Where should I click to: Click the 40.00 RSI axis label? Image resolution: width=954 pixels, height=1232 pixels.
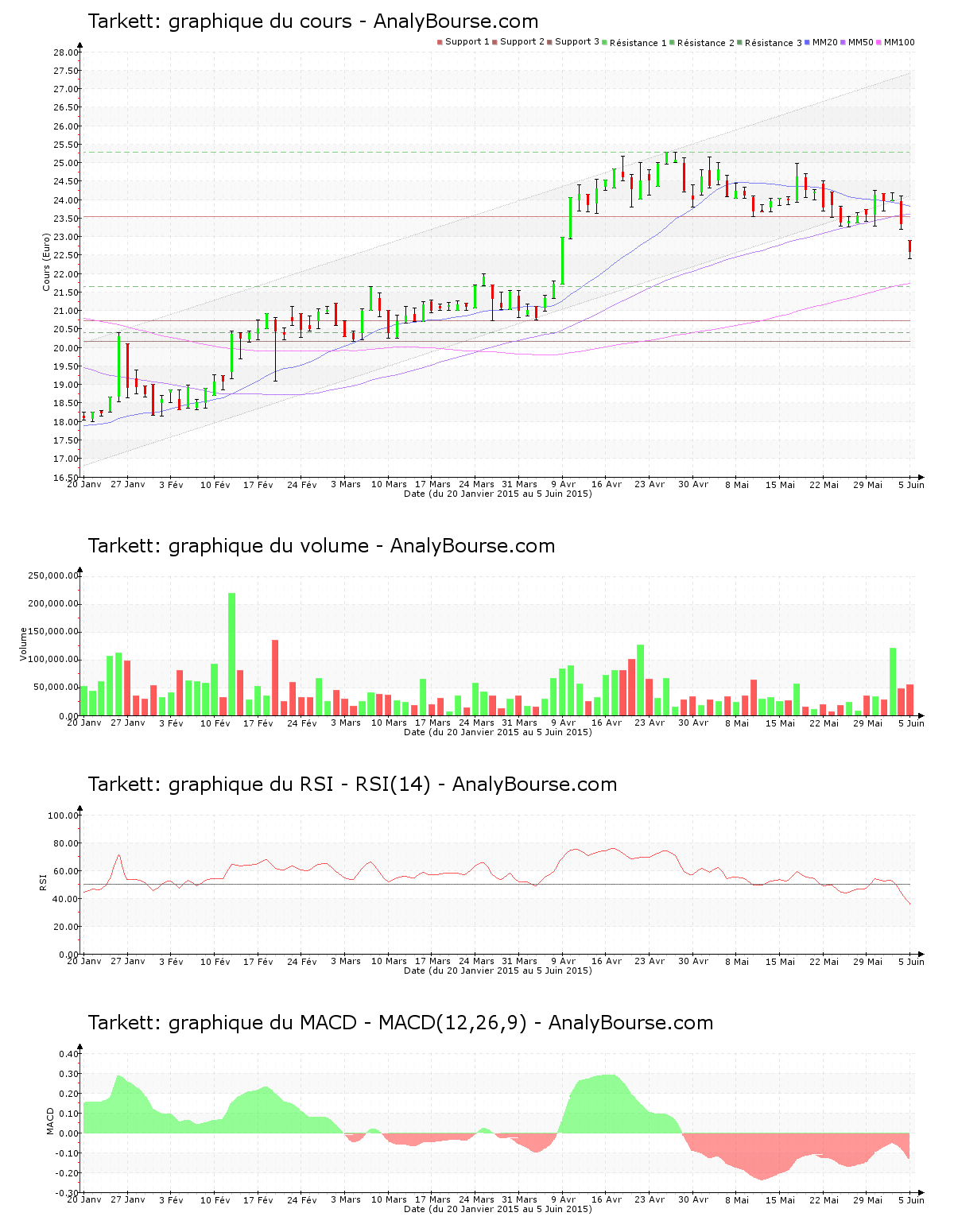coord(67,899)
